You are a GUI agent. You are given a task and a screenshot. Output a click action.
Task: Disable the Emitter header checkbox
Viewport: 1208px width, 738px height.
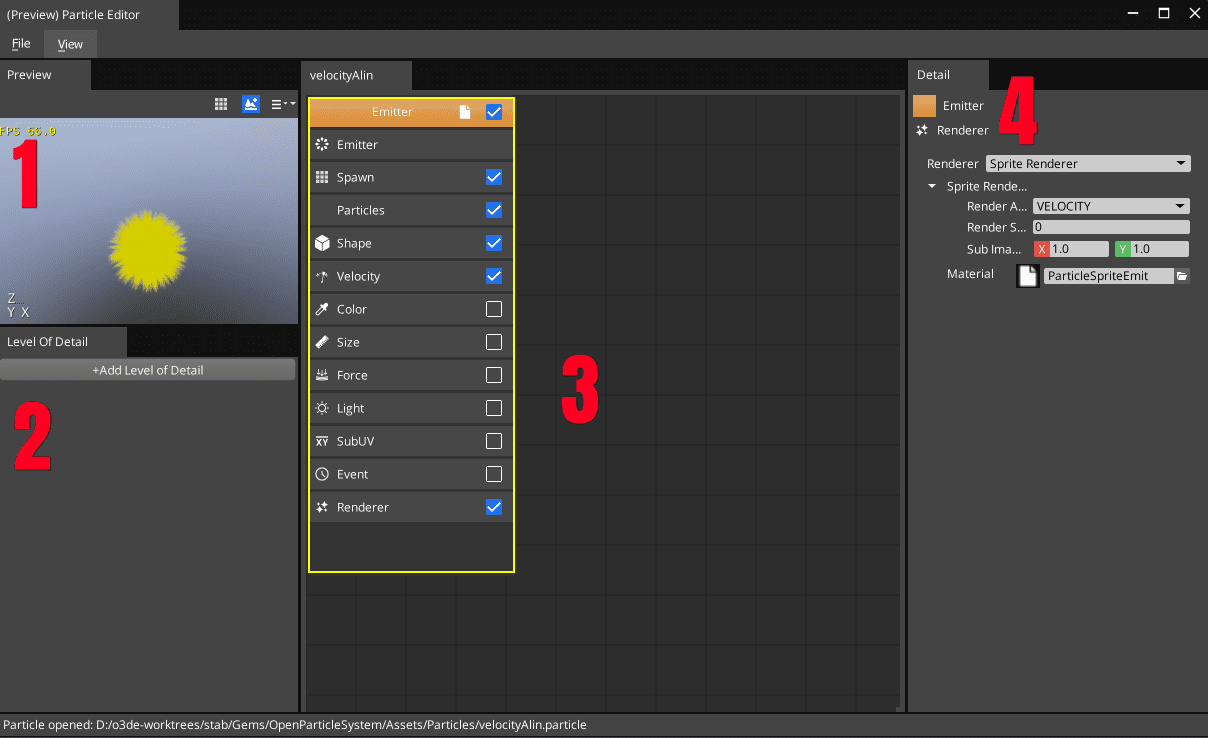[494, 112]
